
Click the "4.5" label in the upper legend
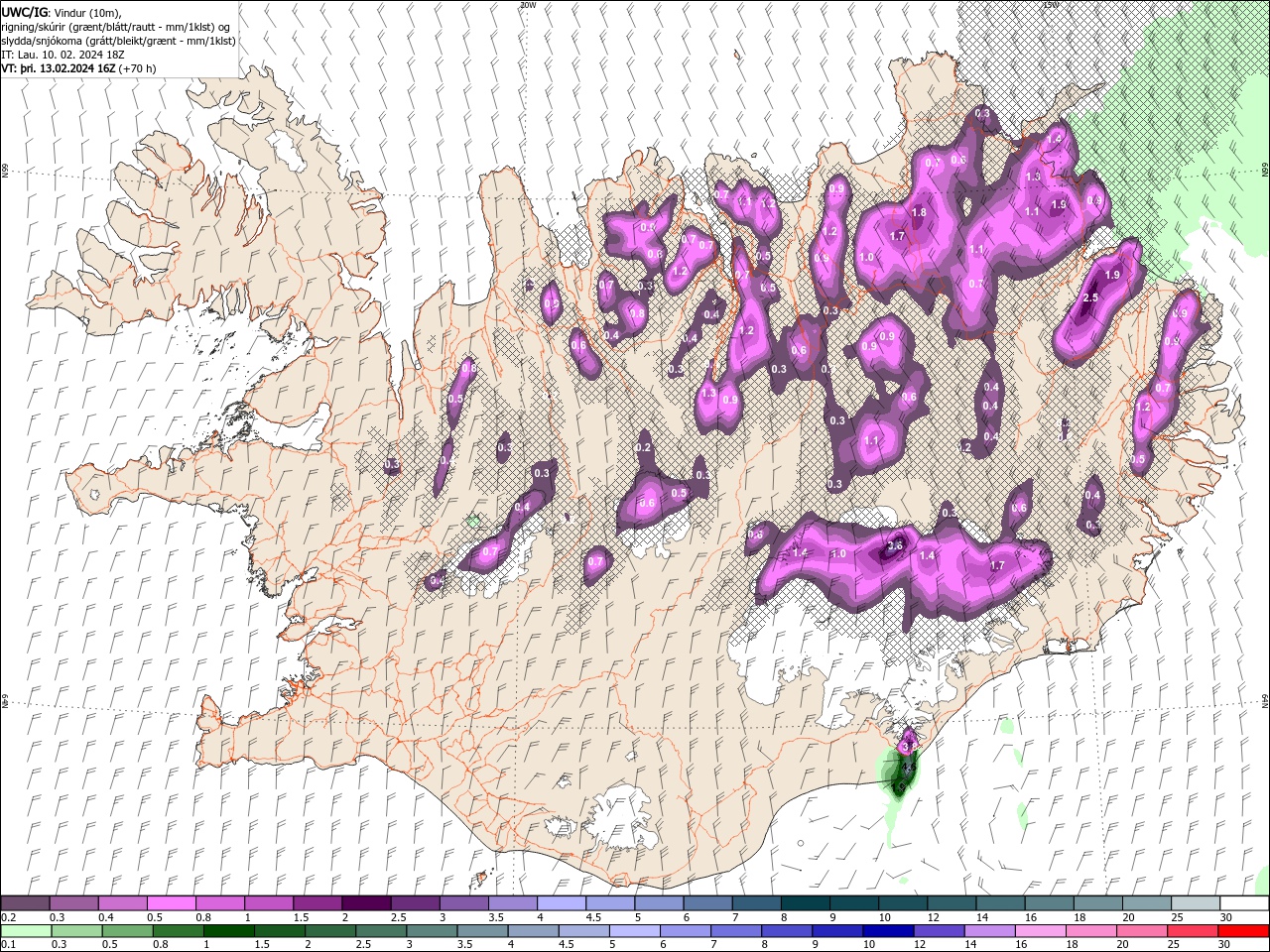[594, 917]
